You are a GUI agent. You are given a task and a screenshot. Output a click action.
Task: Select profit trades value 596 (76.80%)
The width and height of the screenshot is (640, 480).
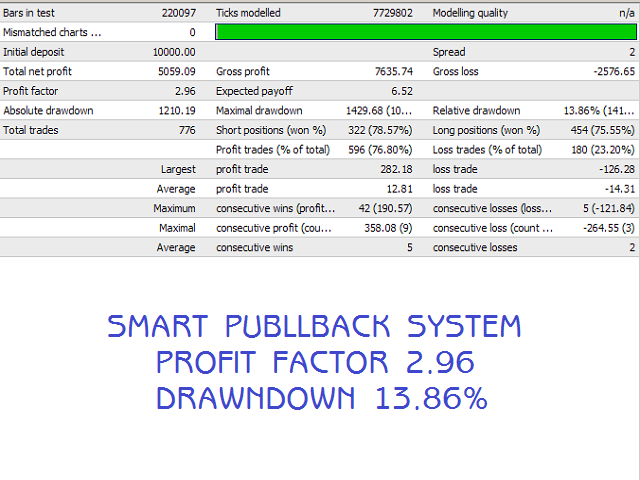380,150
